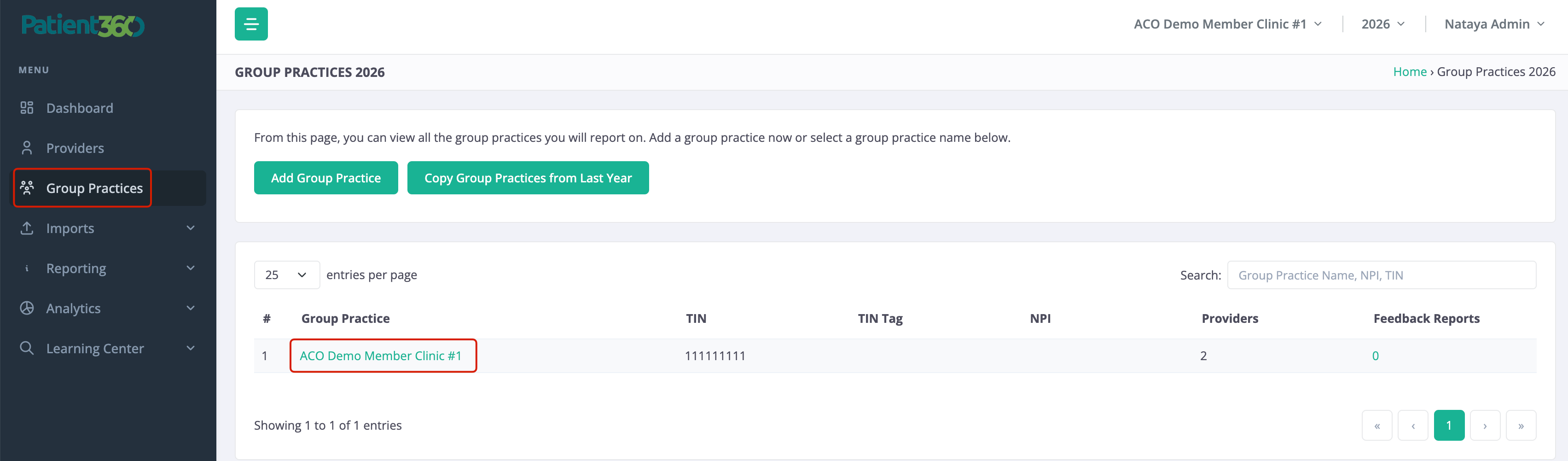Image resolution: width=1568 pixels, height=461 pixels.
Task: Click the Analytics pie chart icon
Action: (27, 308)
